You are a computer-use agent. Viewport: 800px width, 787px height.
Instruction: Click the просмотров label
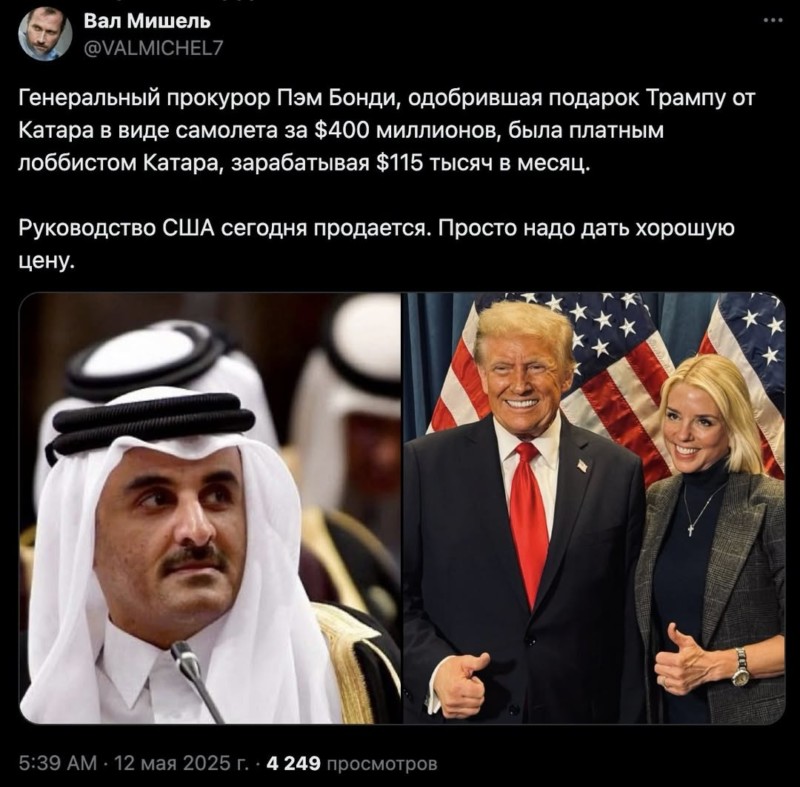click(382, 764)
